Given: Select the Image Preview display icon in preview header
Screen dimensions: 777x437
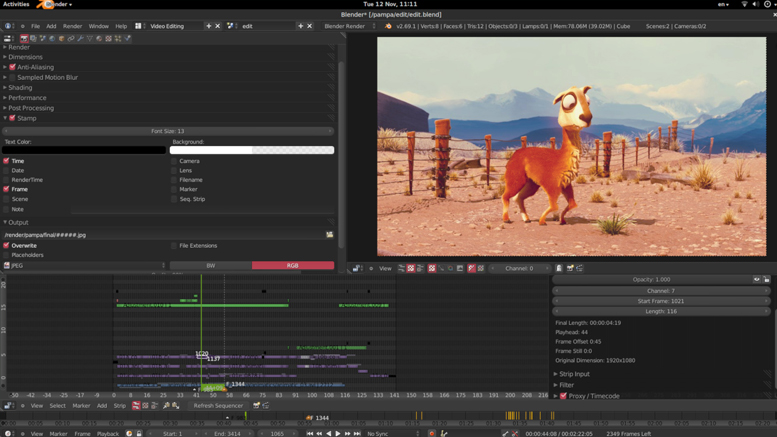Looking at the screenshot, I should pyautogui.click(x=432, y=268).
